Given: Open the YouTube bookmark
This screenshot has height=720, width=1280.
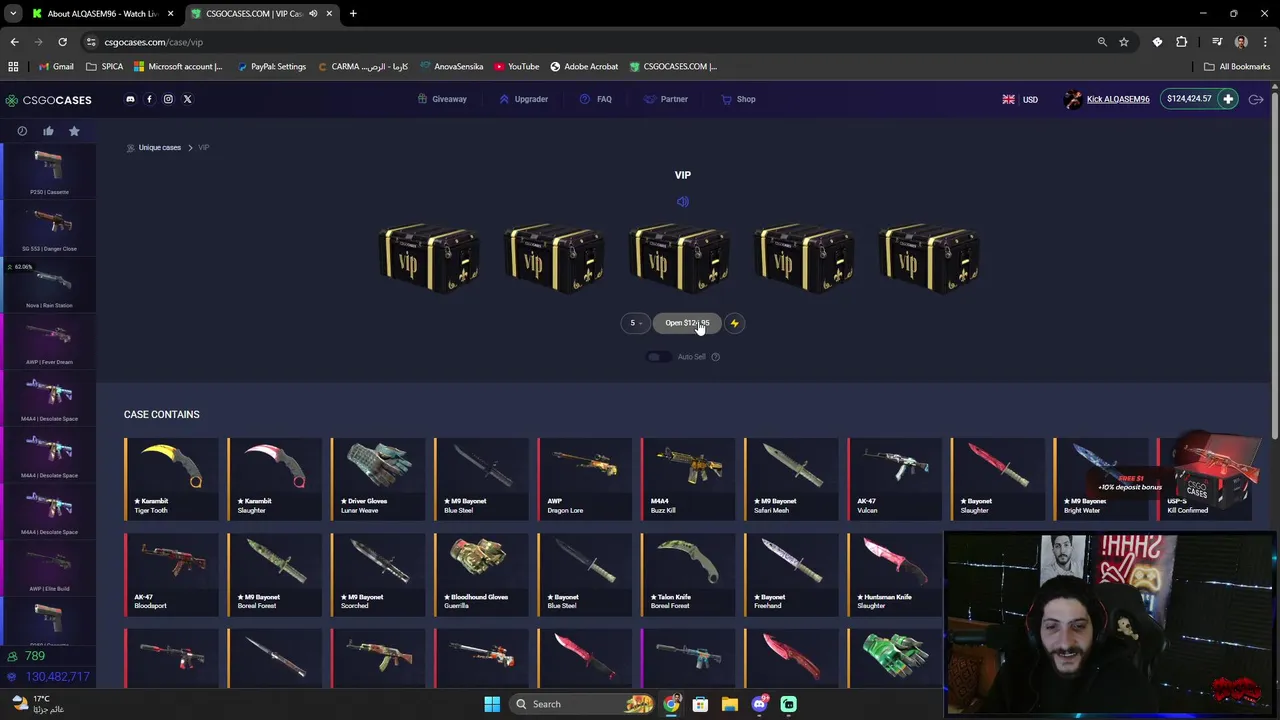Looking at the screenshot, I should coord(516,66).
